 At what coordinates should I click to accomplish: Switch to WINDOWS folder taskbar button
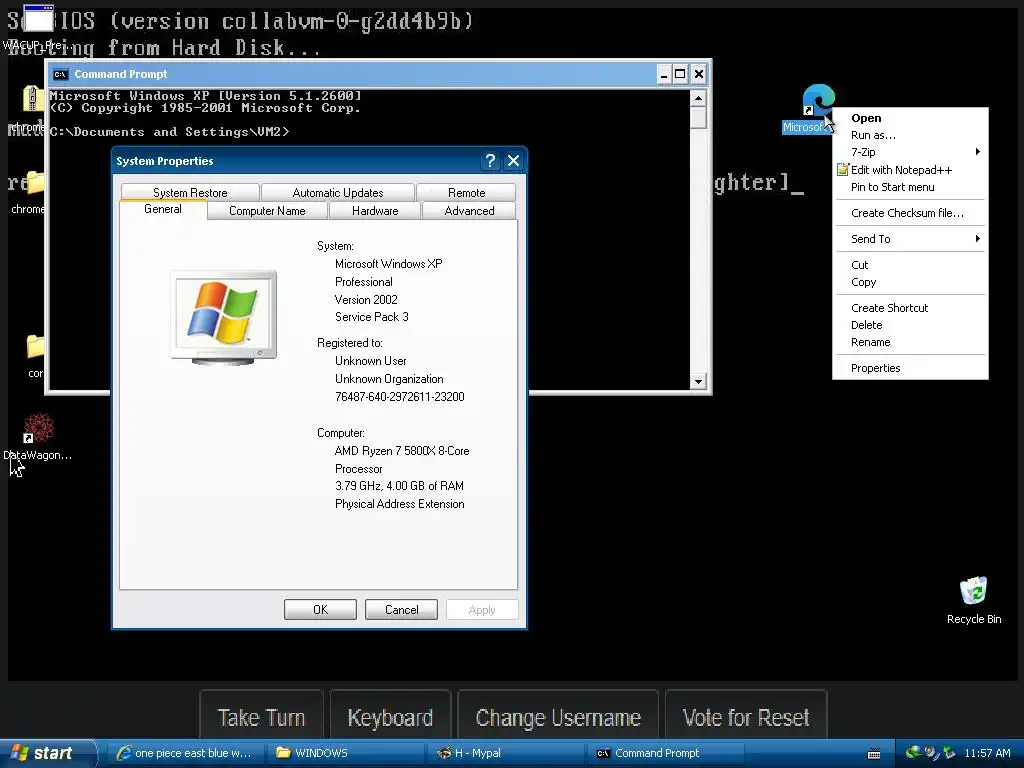tap(345, 753)
